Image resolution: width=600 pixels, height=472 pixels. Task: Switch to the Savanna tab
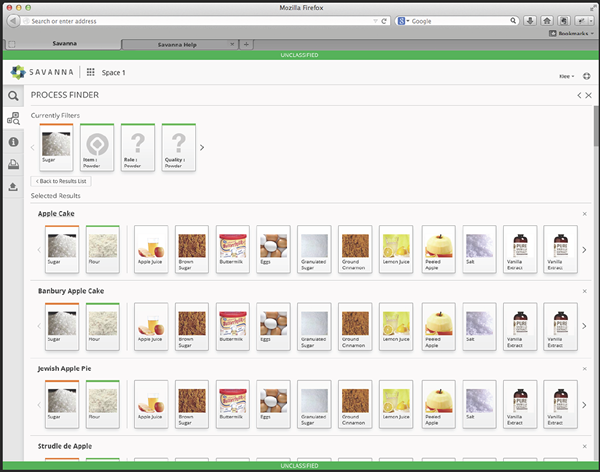coord(64,44)
